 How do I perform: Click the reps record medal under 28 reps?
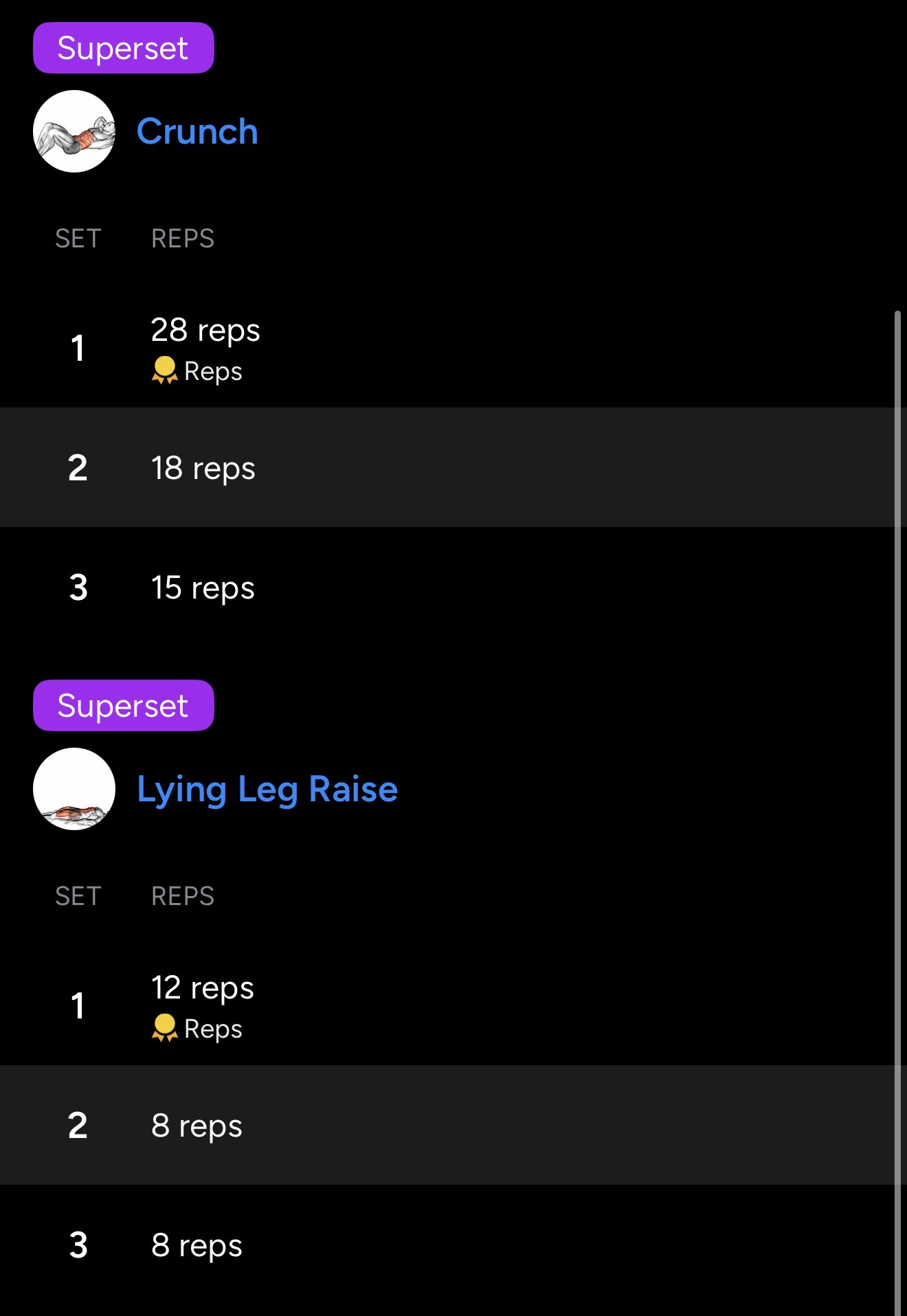[x=164, y=370]
